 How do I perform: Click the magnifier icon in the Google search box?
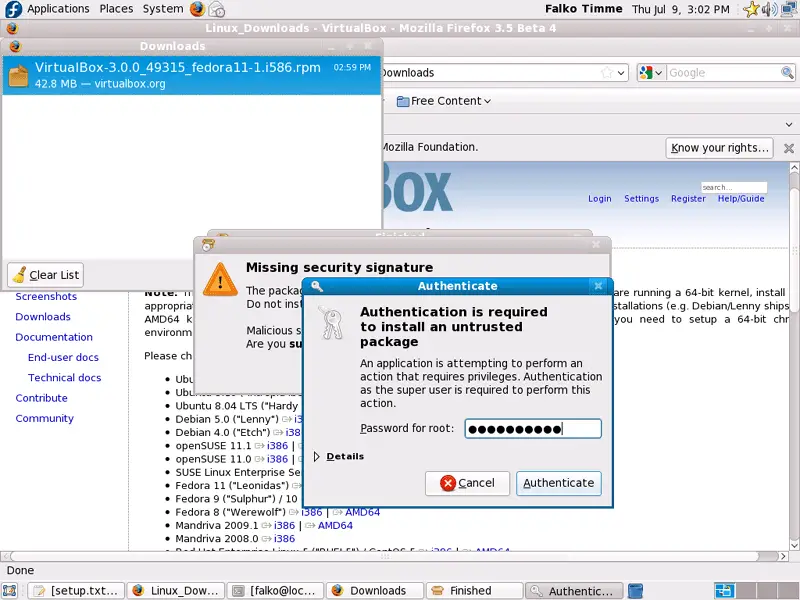coord(787,72)
